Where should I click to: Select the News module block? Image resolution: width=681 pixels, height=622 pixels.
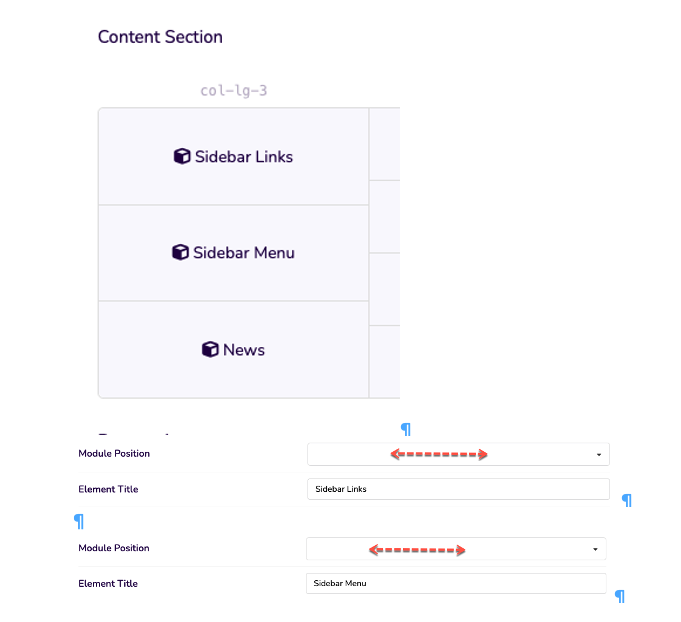coord(234,349)
